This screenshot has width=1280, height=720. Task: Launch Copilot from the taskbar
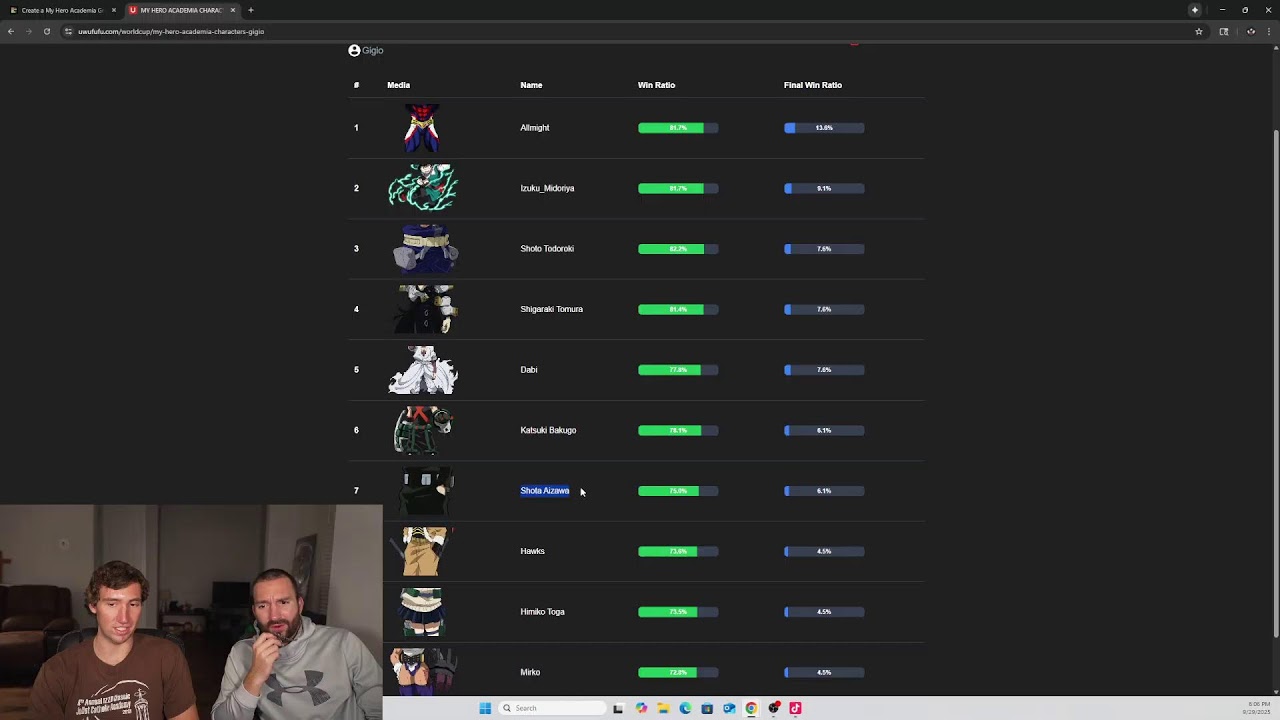click(641, 708)
